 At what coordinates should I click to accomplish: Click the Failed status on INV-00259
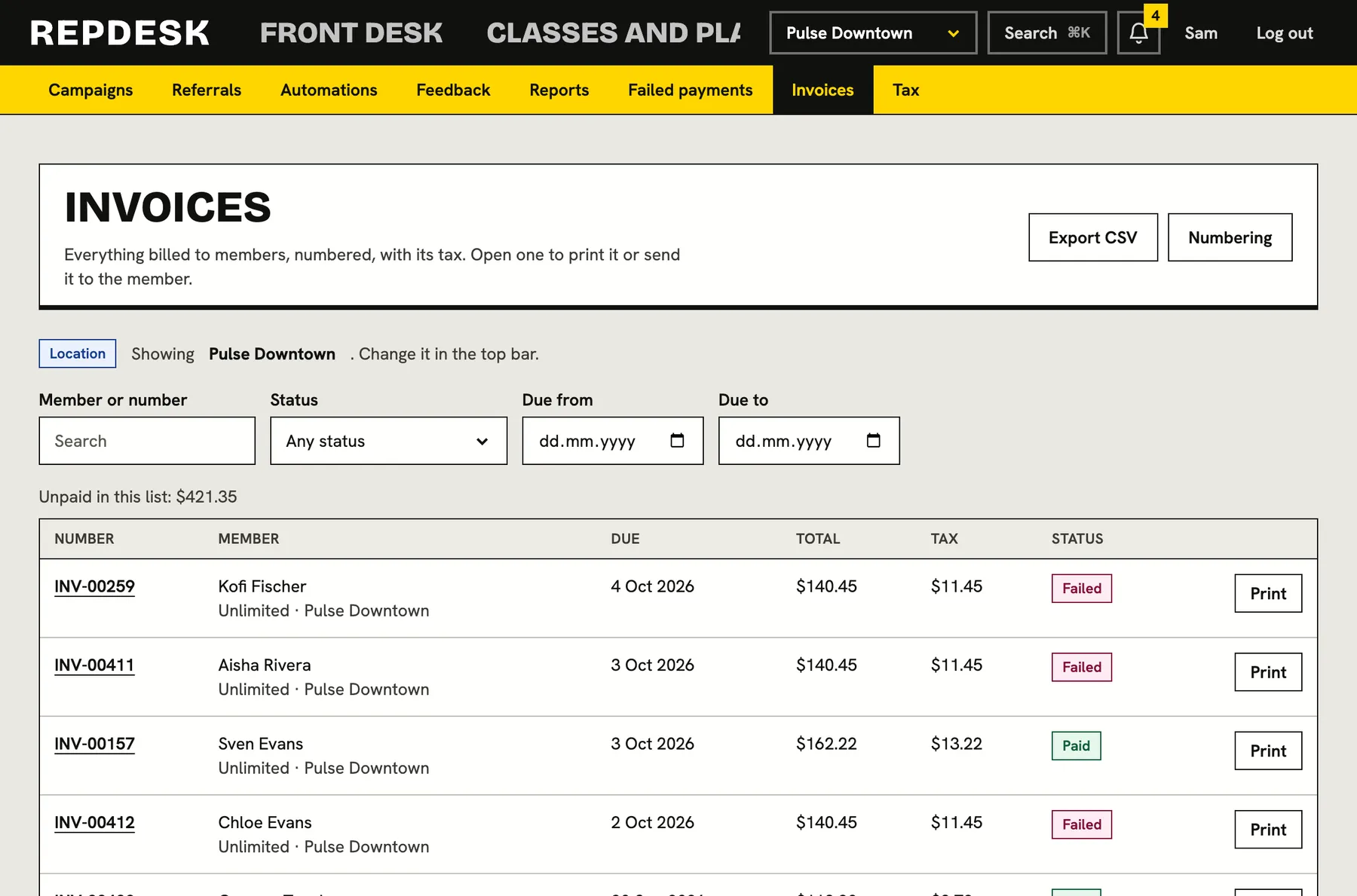(x=1082, y=589)
